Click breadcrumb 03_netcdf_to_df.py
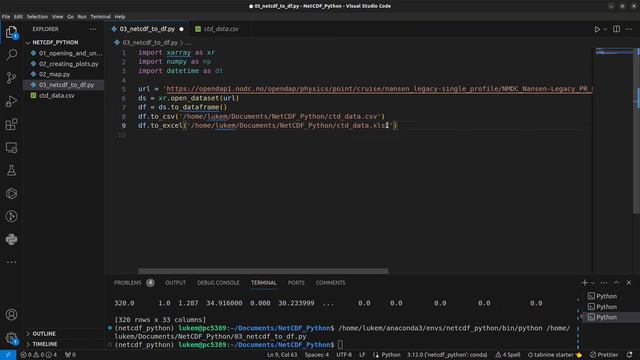This screenshot has height=360, width=640. (150, 42)
